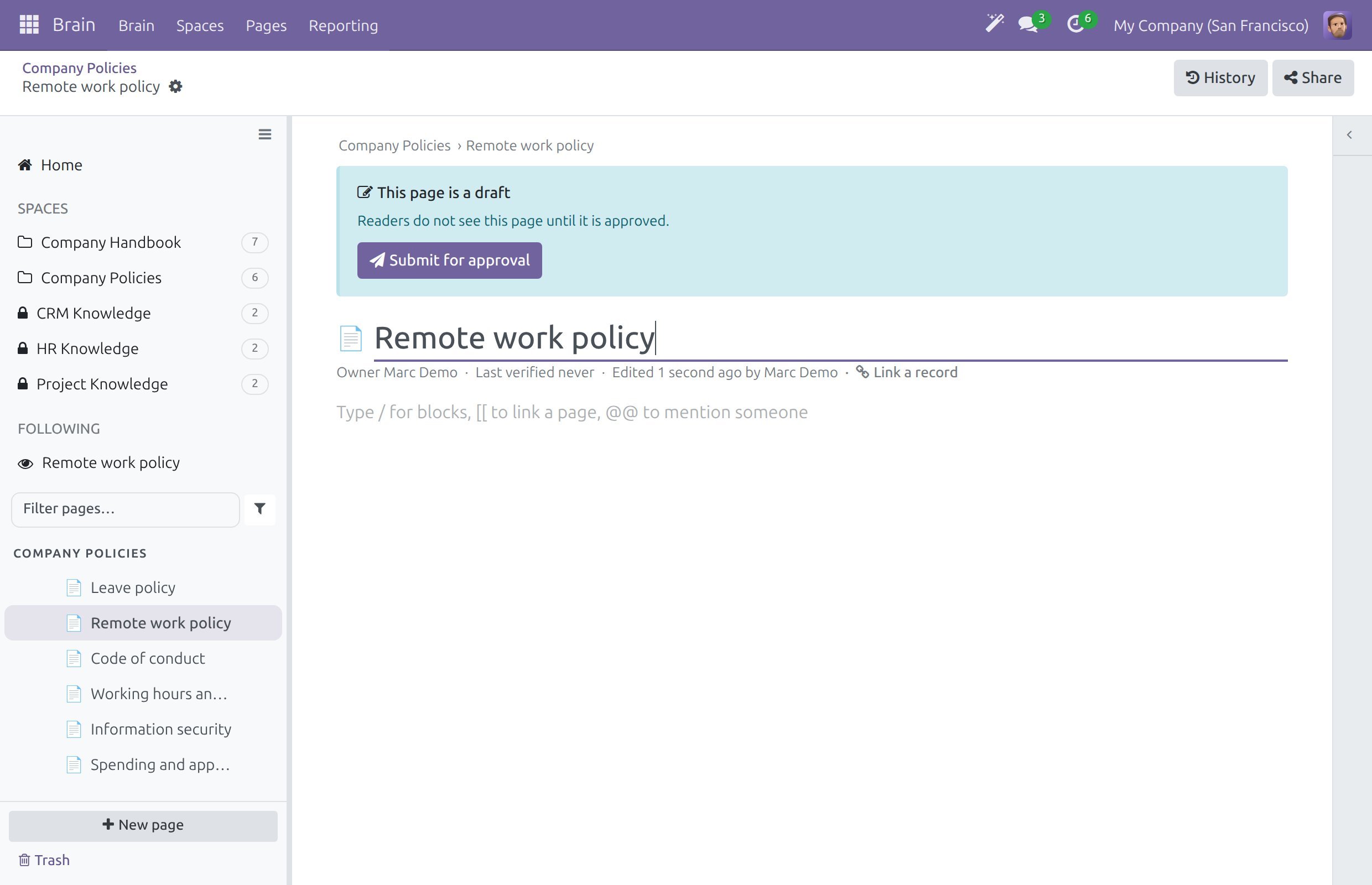Image resolution: width=1372 pixels, height=885 pixels.
Task: Expand the right side panel chevron
Action: point(1349,135)
